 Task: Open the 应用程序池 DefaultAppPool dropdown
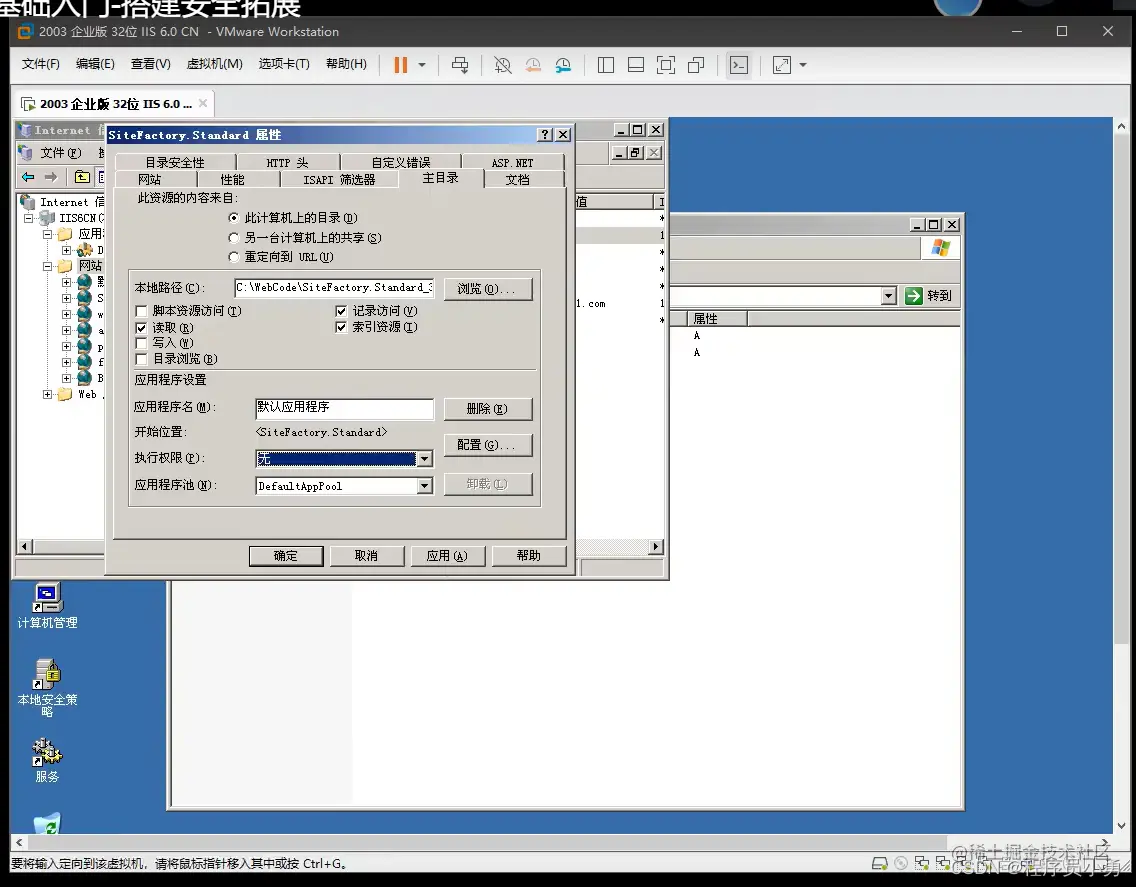click(425, 486)
